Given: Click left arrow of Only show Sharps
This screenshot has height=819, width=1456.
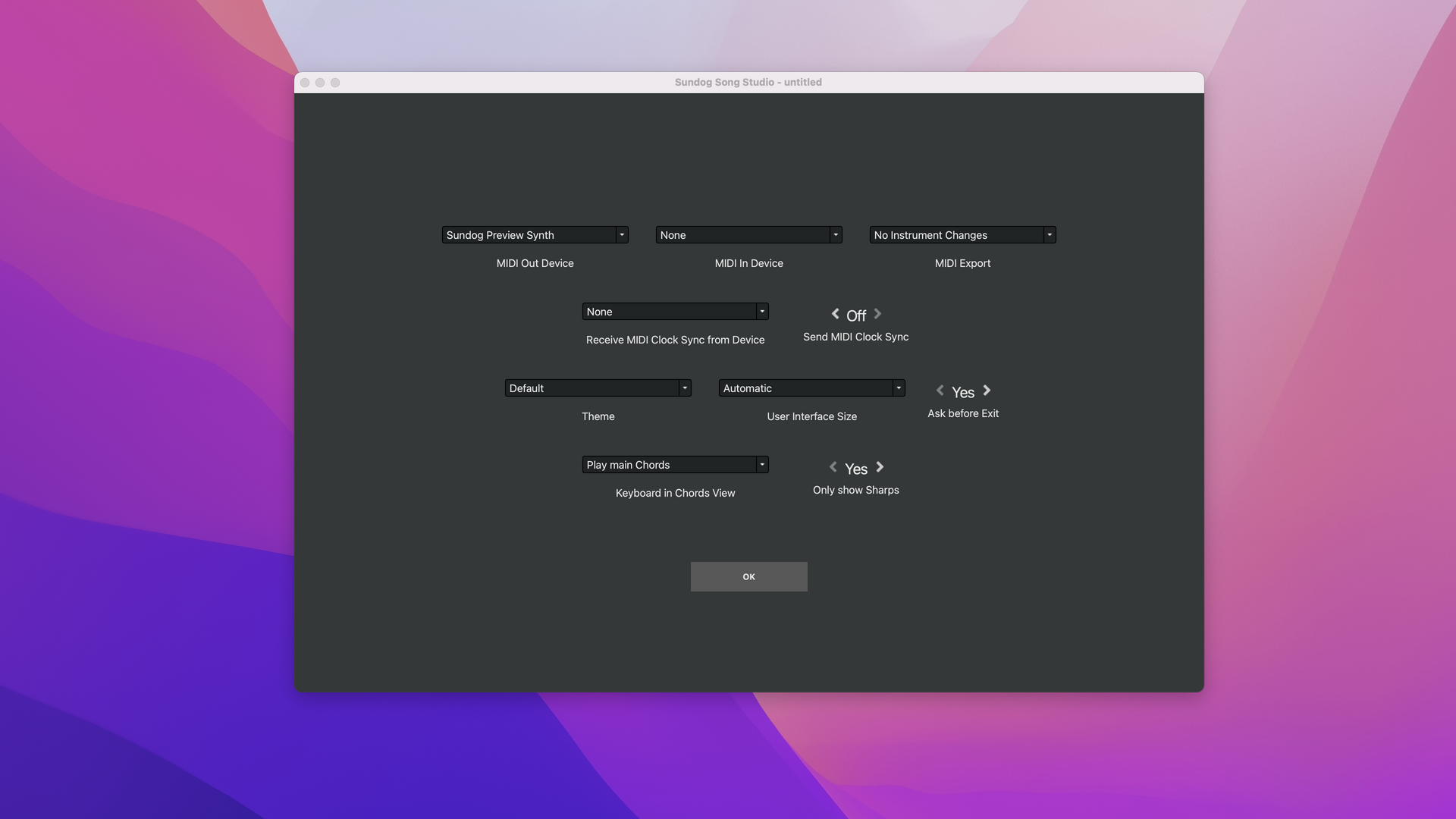Looking at the screenshot, I should click(833, 467).
